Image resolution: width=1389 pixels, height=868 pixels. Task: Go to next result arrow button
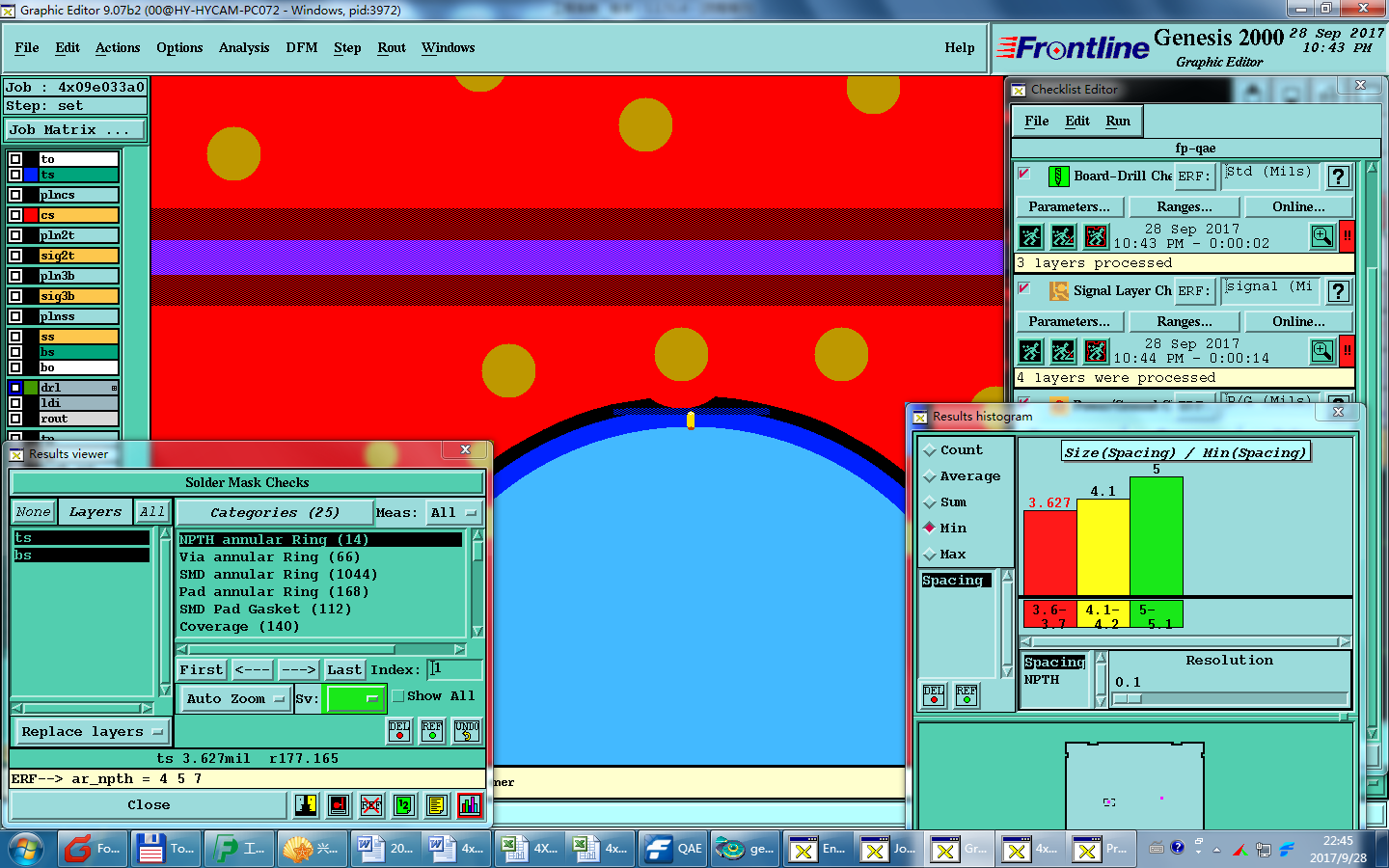click(x=298, y=669)
